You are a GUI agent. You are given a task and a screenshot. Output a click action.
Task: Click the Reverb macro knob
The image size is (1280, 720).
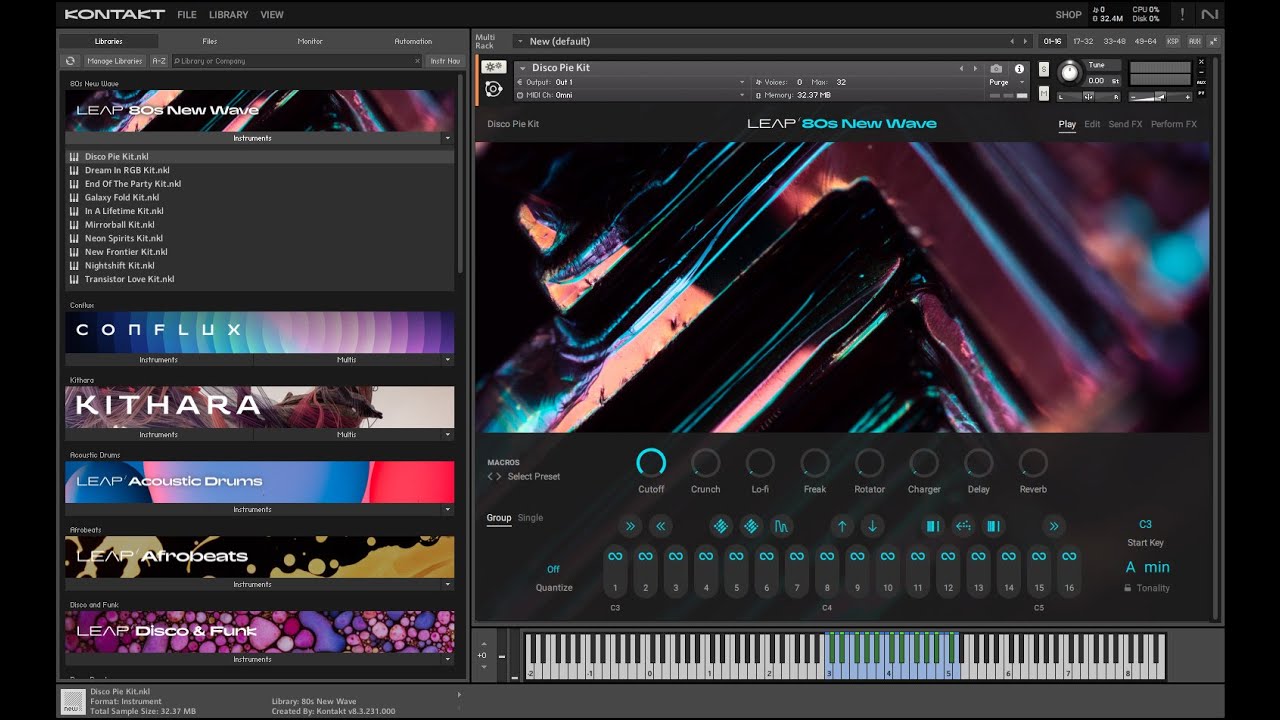coord(1033,462)
